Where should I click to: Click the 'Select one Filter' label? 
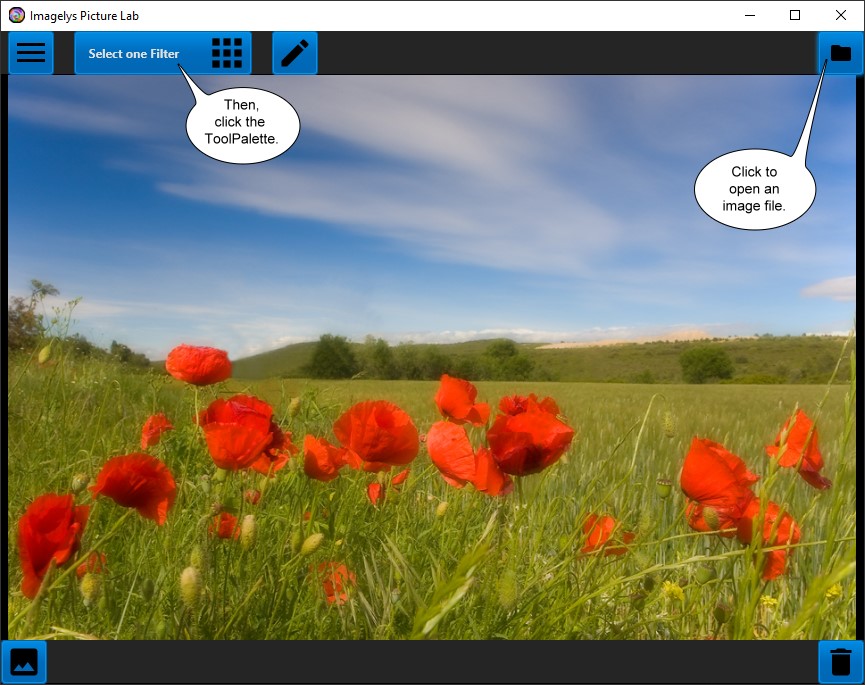pos(134,54)
